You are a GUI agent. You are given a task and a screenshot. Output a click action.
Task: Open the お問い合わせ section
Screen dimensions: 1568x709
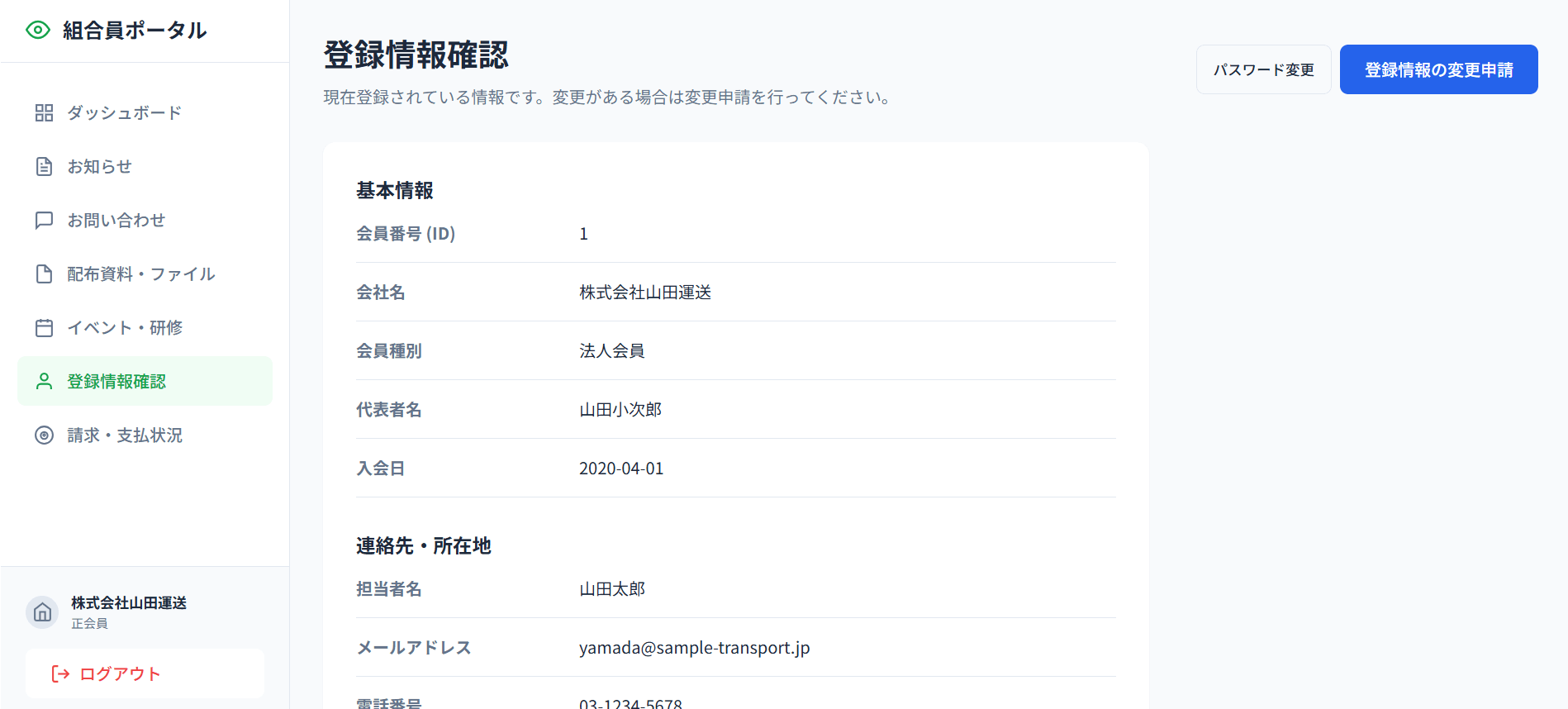click(116, 221)
